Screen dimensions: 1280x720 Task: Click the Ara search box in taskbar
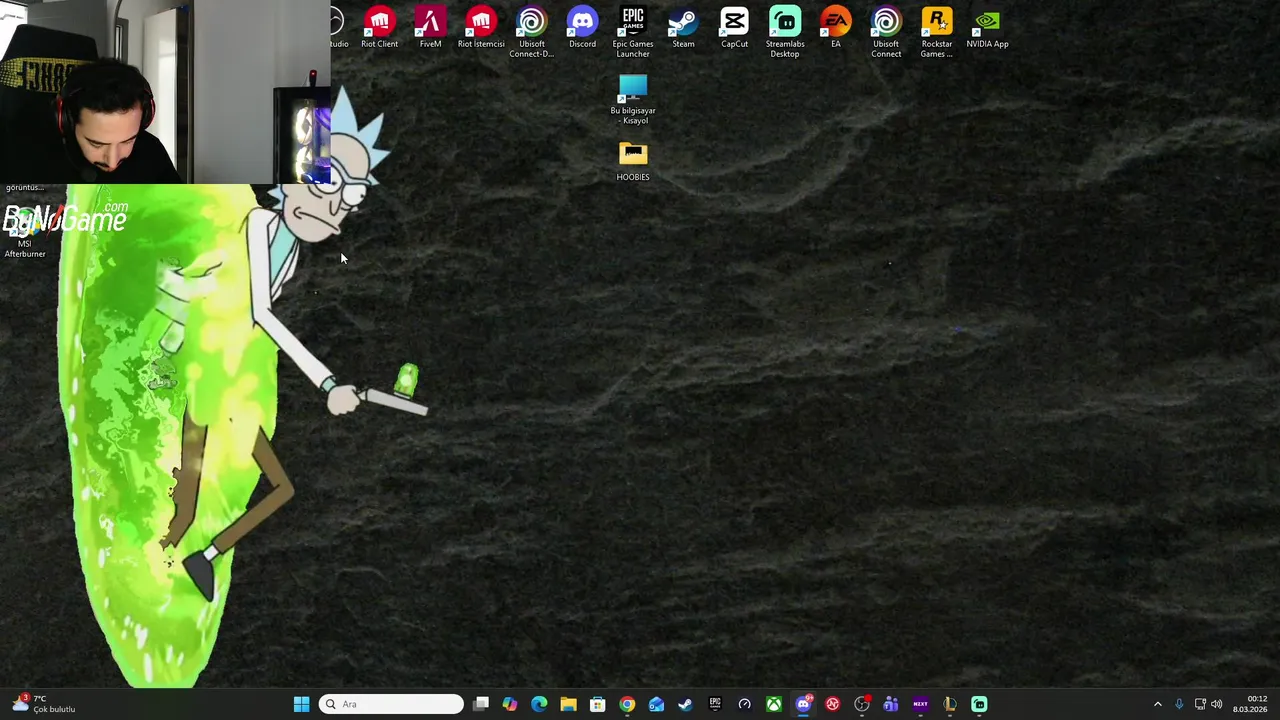tap(391, 704)
